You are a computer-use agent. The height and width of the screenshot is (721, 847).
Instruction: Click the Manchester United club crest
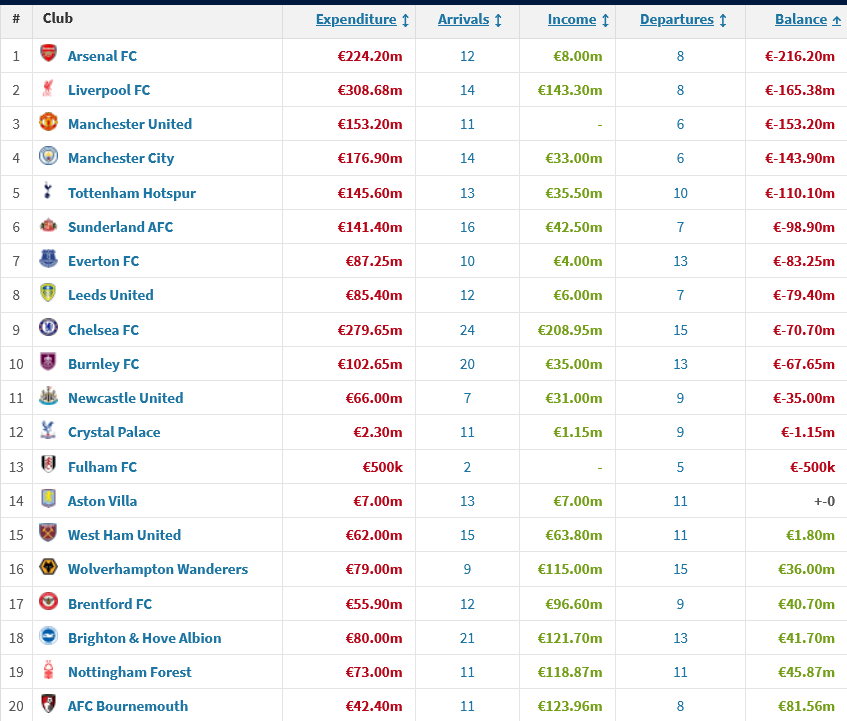[x=48, y=122]
